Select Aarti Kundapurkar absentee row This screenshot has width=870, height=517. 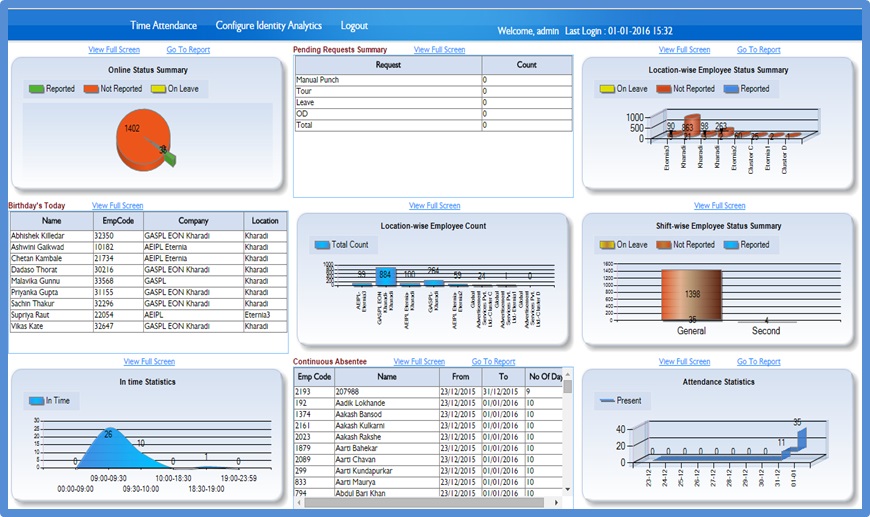tap(428, 471)
